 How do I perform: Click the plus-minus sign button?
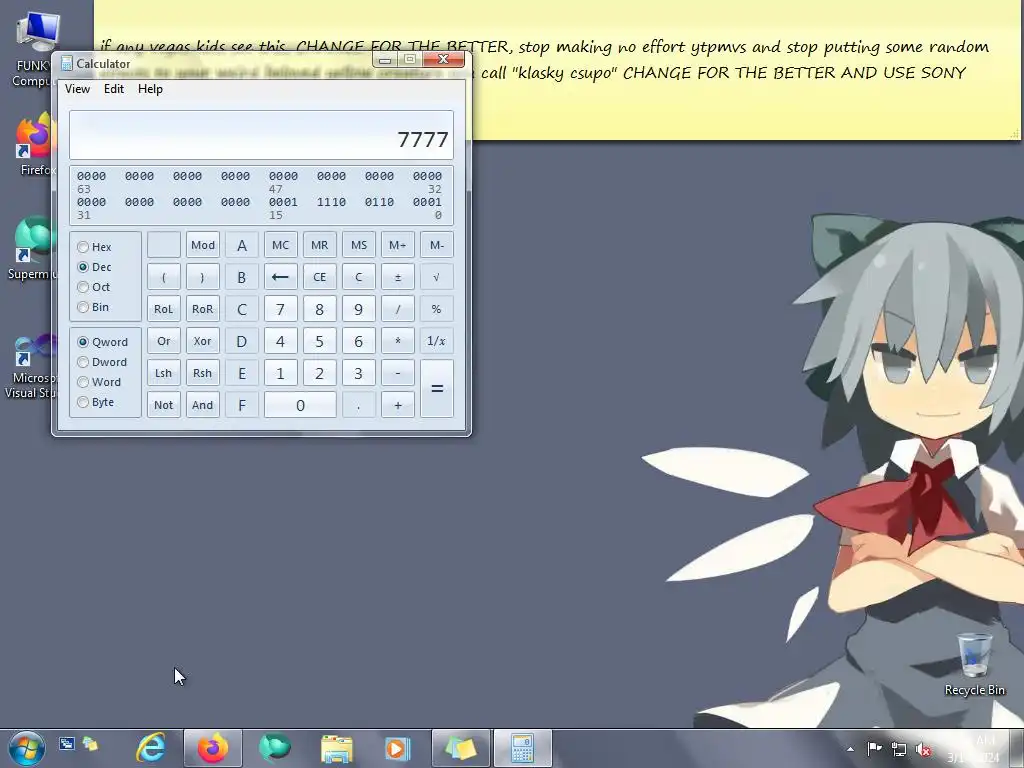coord(398,277)
